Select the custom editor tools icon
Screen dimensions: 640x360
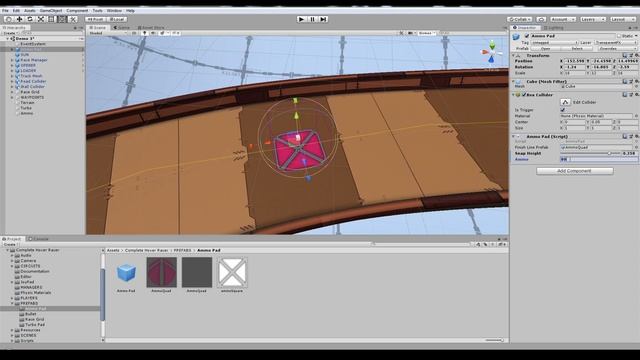click(x=73, y=19)
